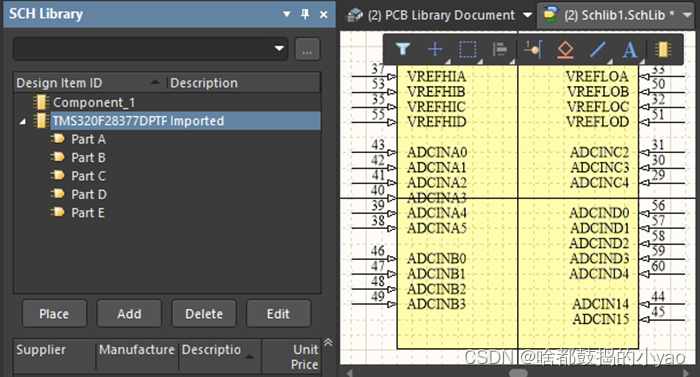
Task: Pin the SCH Library panel
Action: (305, 14)
